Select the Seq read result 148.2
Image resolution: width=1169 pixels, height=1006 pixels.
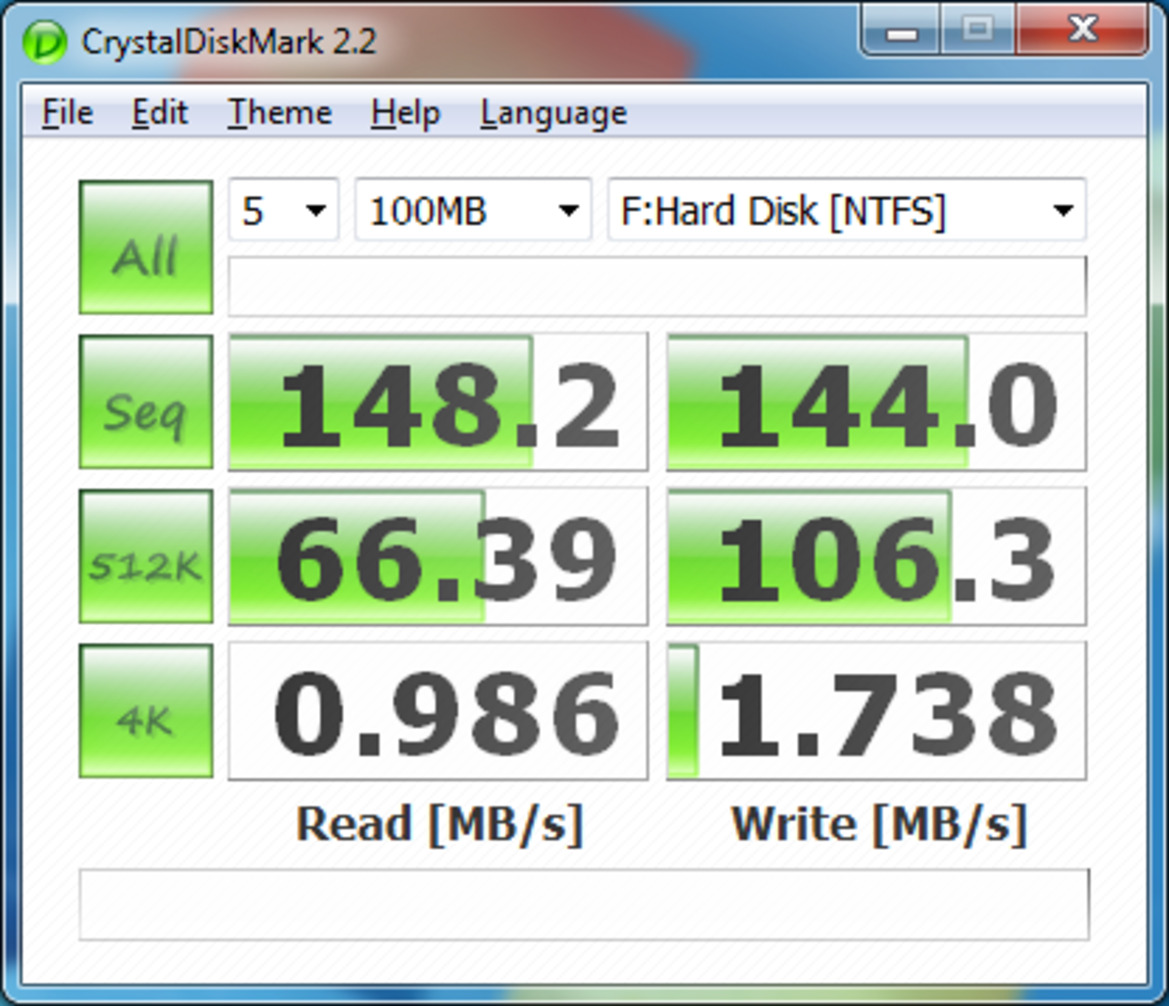pos(438,402)
